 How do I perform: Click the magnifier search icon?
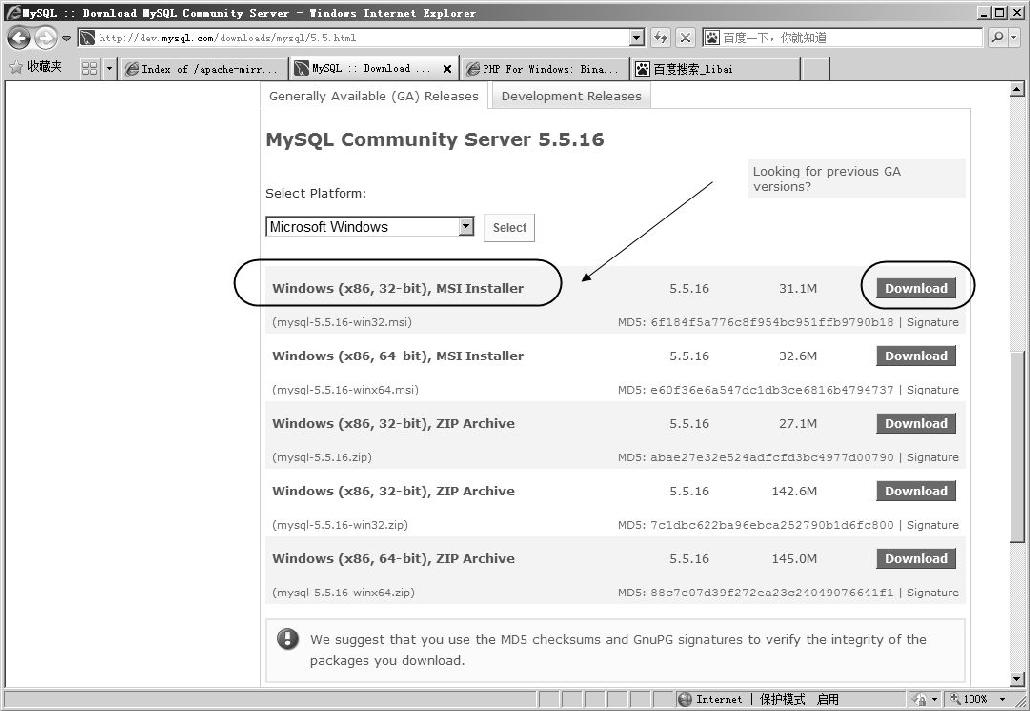pyautogui.click(x=997, y=37)
